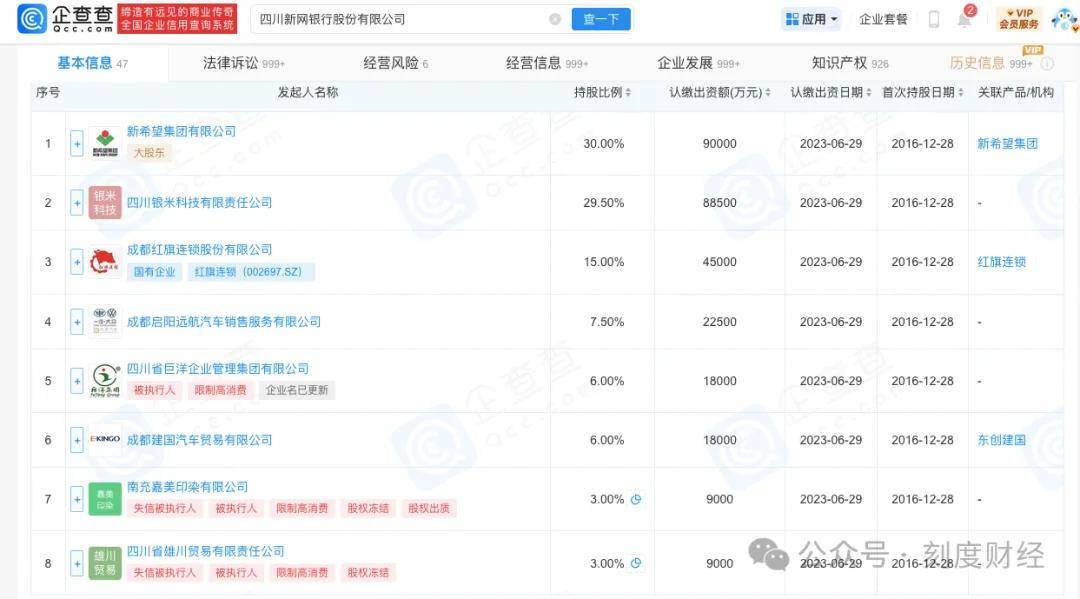Viewport: 1080px width, 599px height.
Task: Open 四川银米科技有限责任公司 link
Action: coord(199,202)
